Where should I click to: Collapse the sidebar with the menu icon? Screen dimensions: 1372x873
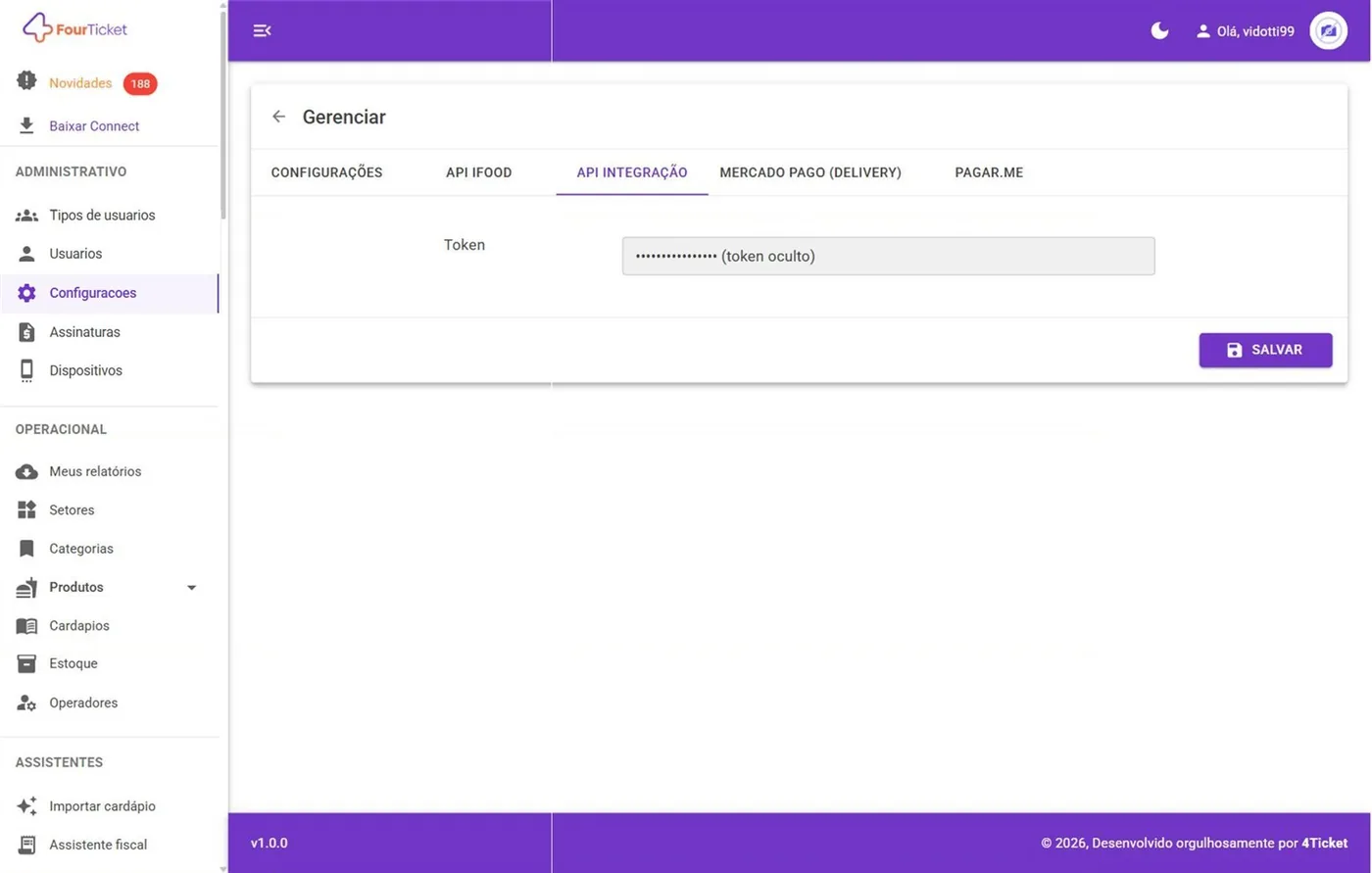click(262, 30)
